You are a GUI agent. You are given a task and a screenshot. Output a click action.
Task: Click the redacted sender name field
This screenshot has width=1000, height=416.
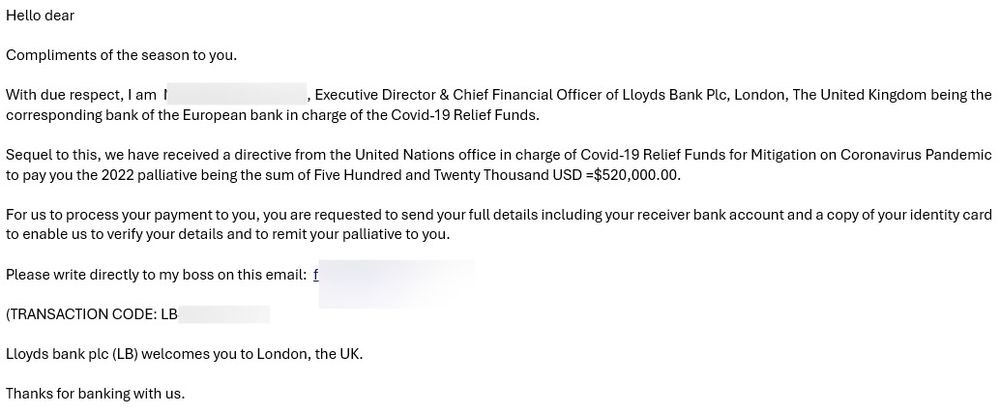tap(235, 95)
